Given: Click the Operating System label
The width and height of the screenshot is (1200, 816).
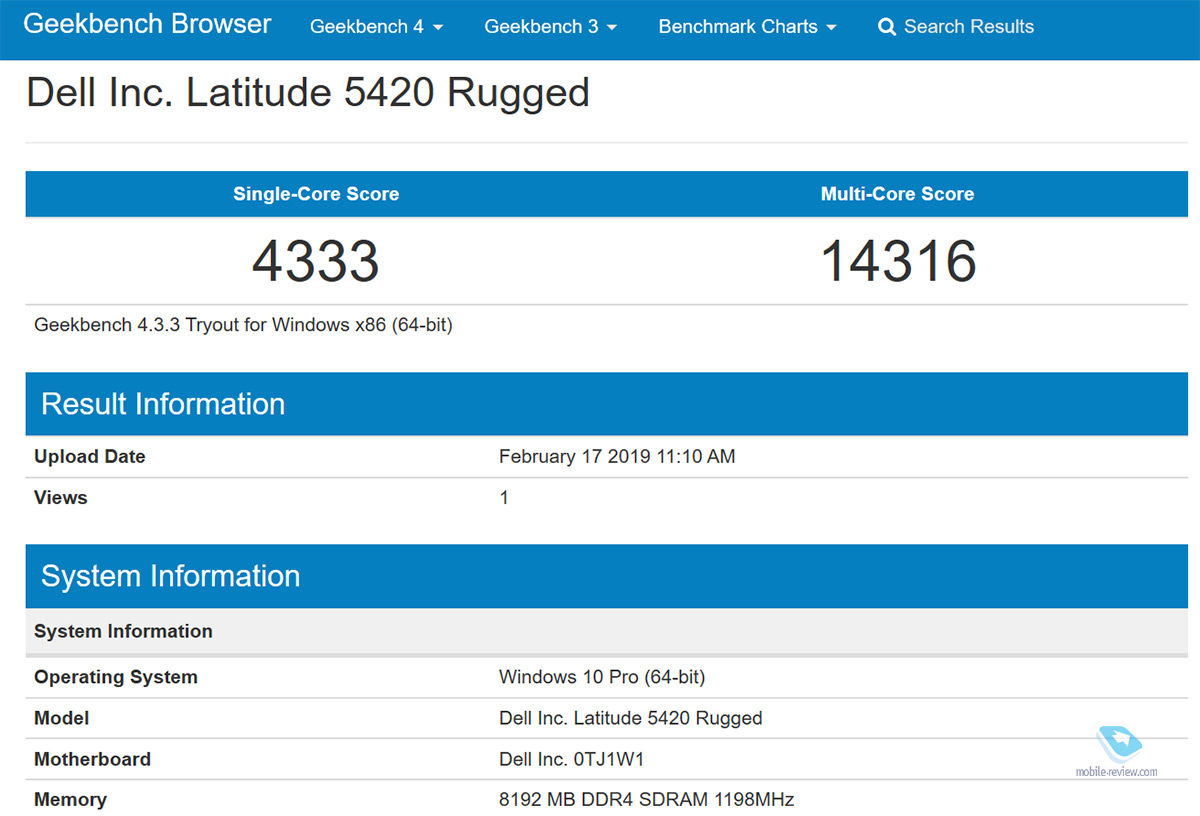Looking at the screenshot, I should [x=116, y=677].
